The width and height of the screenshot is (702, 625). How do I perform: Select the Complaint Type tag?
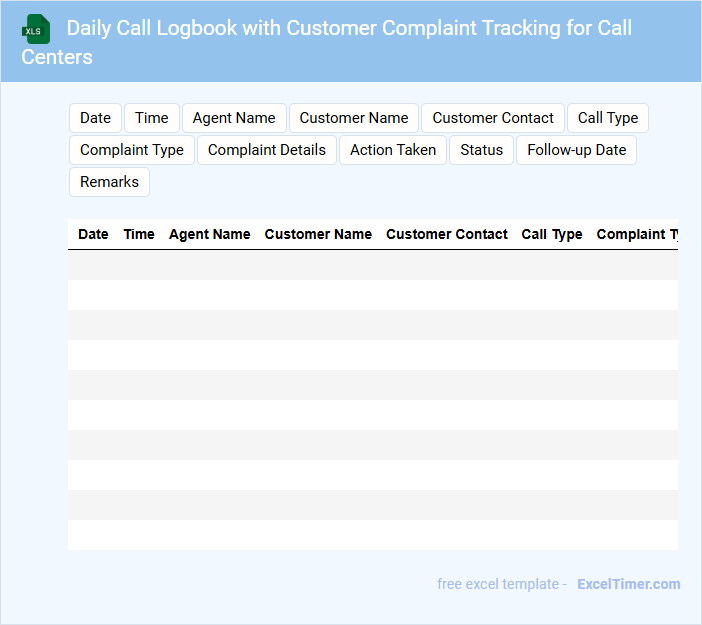pos(132,150)
